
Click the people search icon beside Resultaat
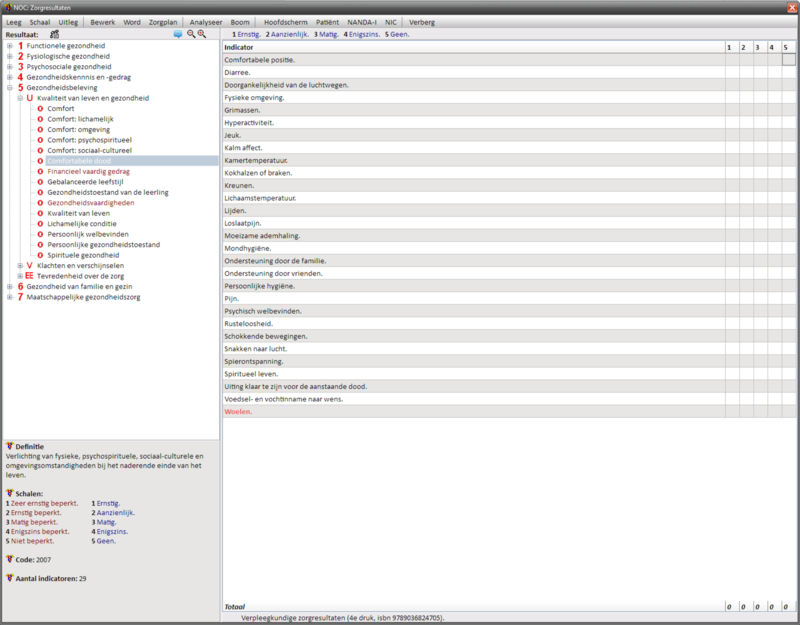(x=55, y=34)
